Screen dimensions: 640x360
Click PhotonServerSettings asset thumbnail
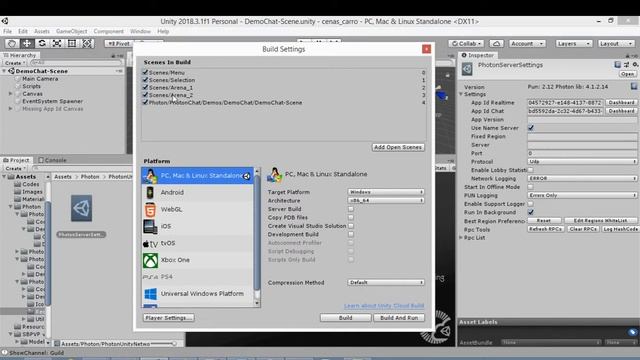tap(82, 208)
